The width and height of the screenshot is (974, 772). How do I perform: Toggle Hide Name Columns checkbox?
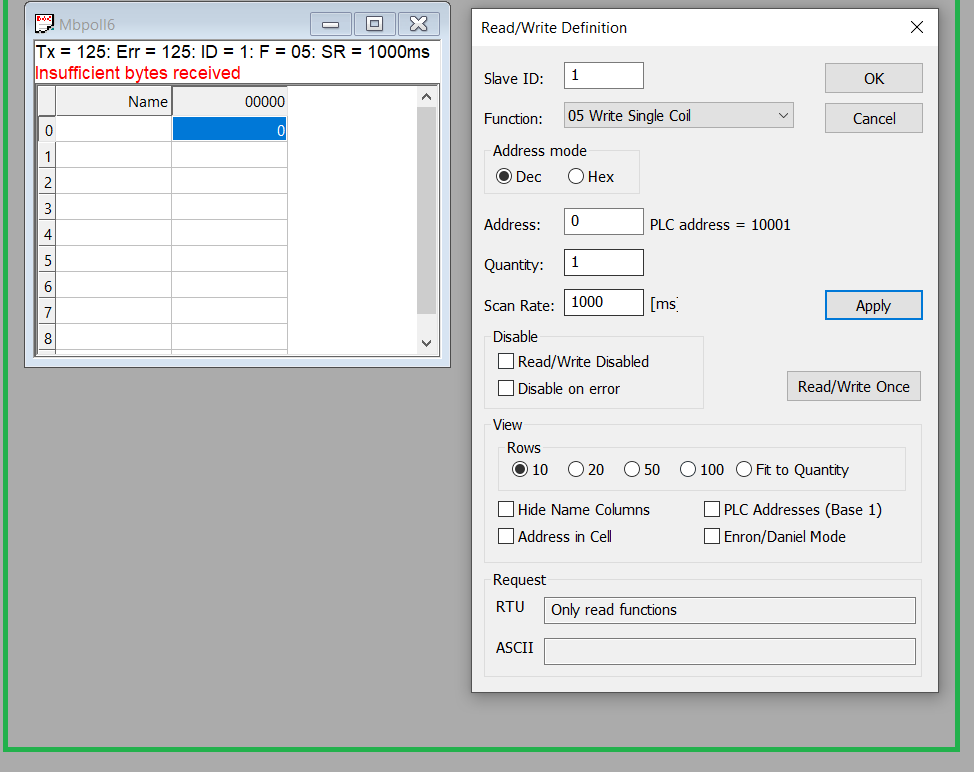[x=506, y=510]
